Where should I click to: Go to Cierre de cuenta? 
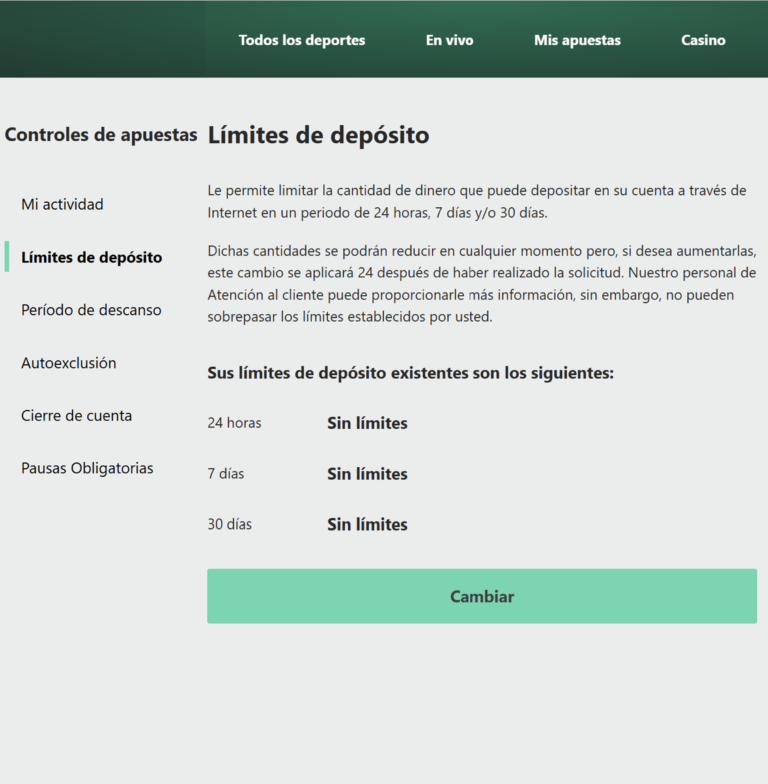coord(76,415)
